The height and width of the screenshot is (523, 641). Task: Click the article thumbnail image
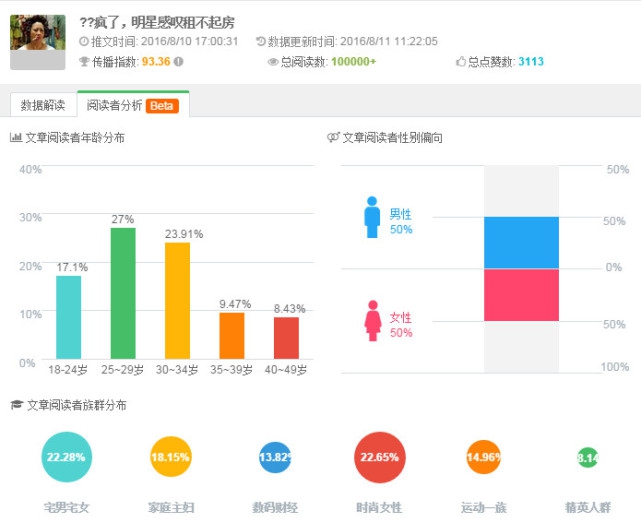point(38,42)
